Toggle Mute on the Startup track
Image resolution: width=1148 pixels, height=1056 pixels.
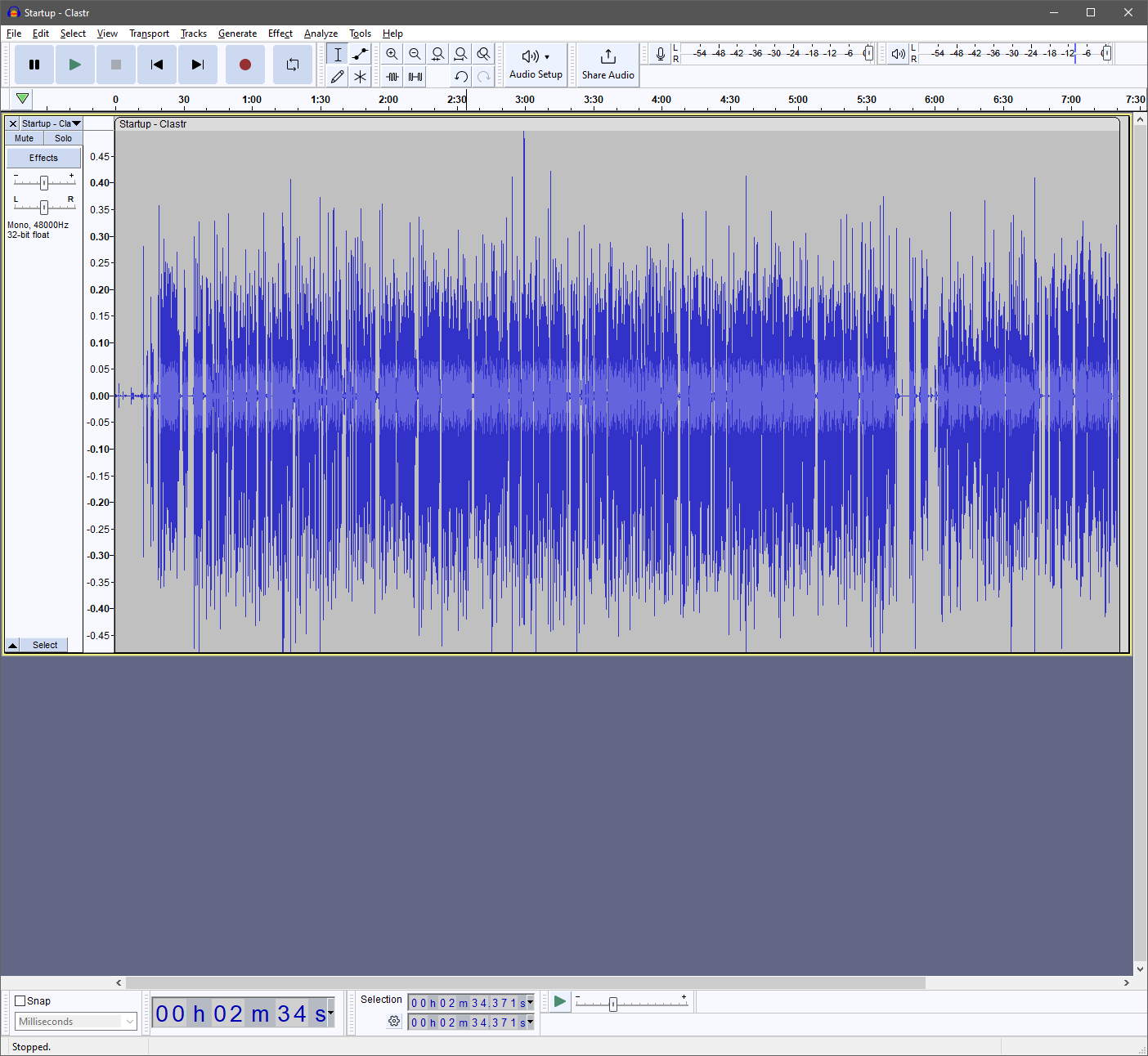25,138
